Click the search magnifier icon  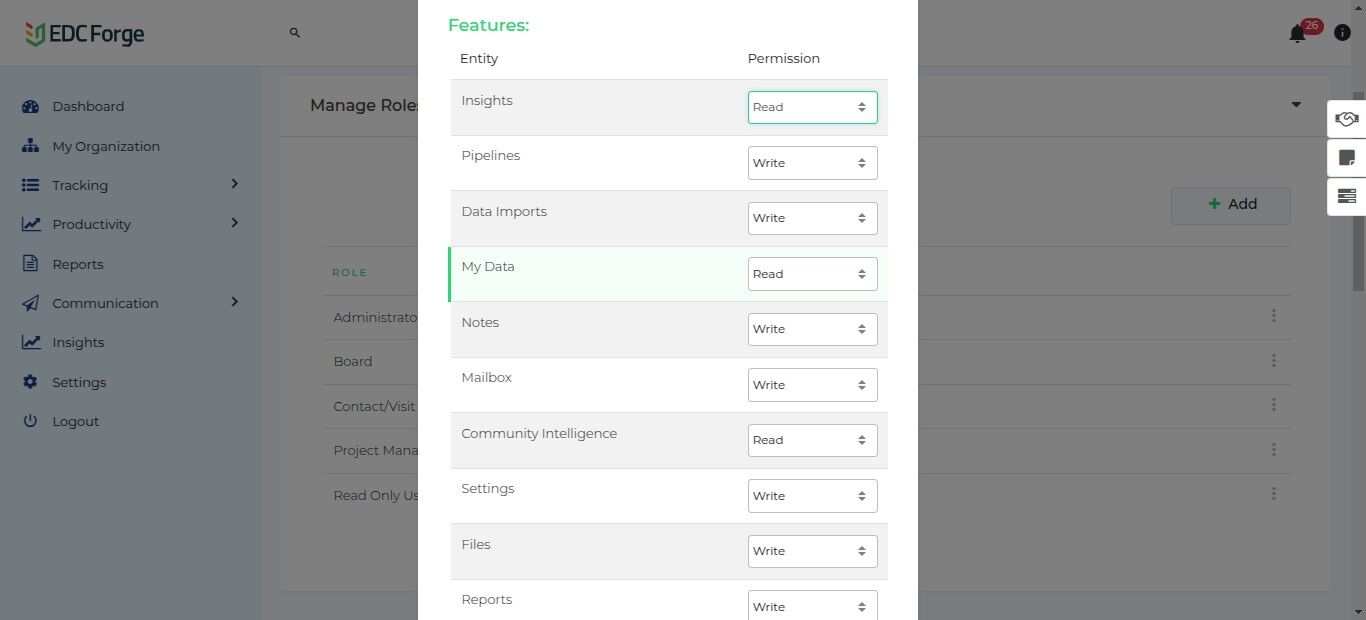coord(295,33)
